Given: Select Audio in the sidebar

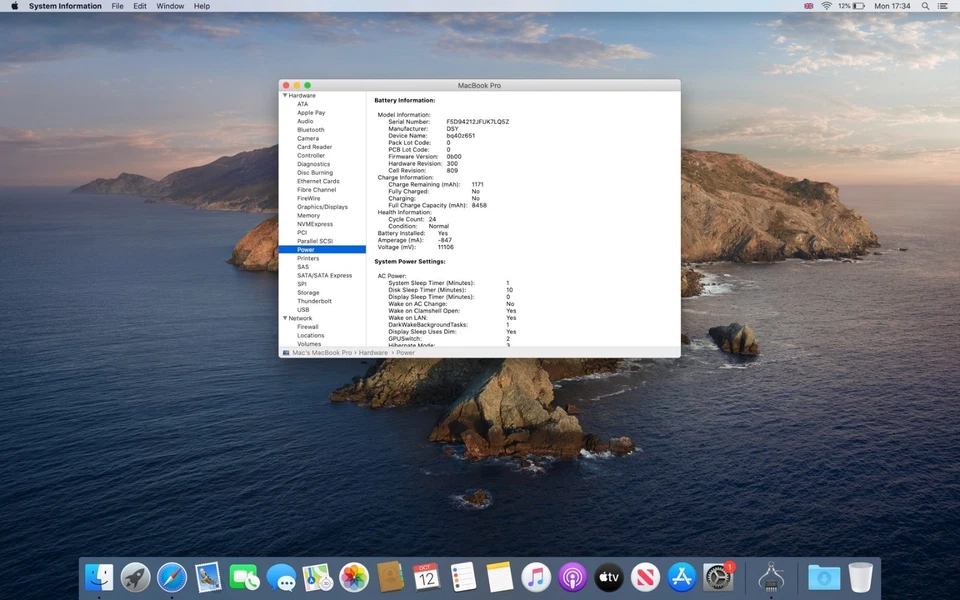Looking at the screenshot, I should click(x=305, y=121).
